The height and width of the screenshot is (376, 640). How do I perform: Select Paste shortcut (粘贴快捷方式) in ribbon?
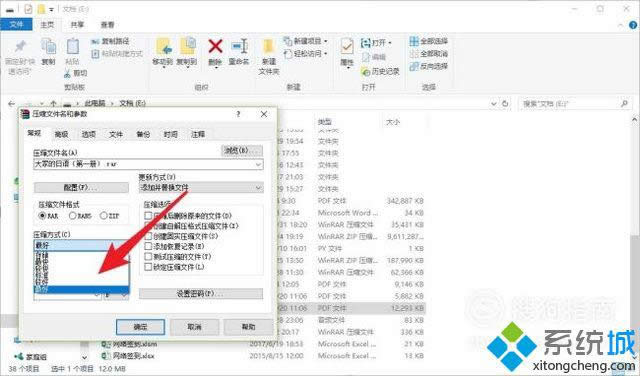tap(117, 53)
